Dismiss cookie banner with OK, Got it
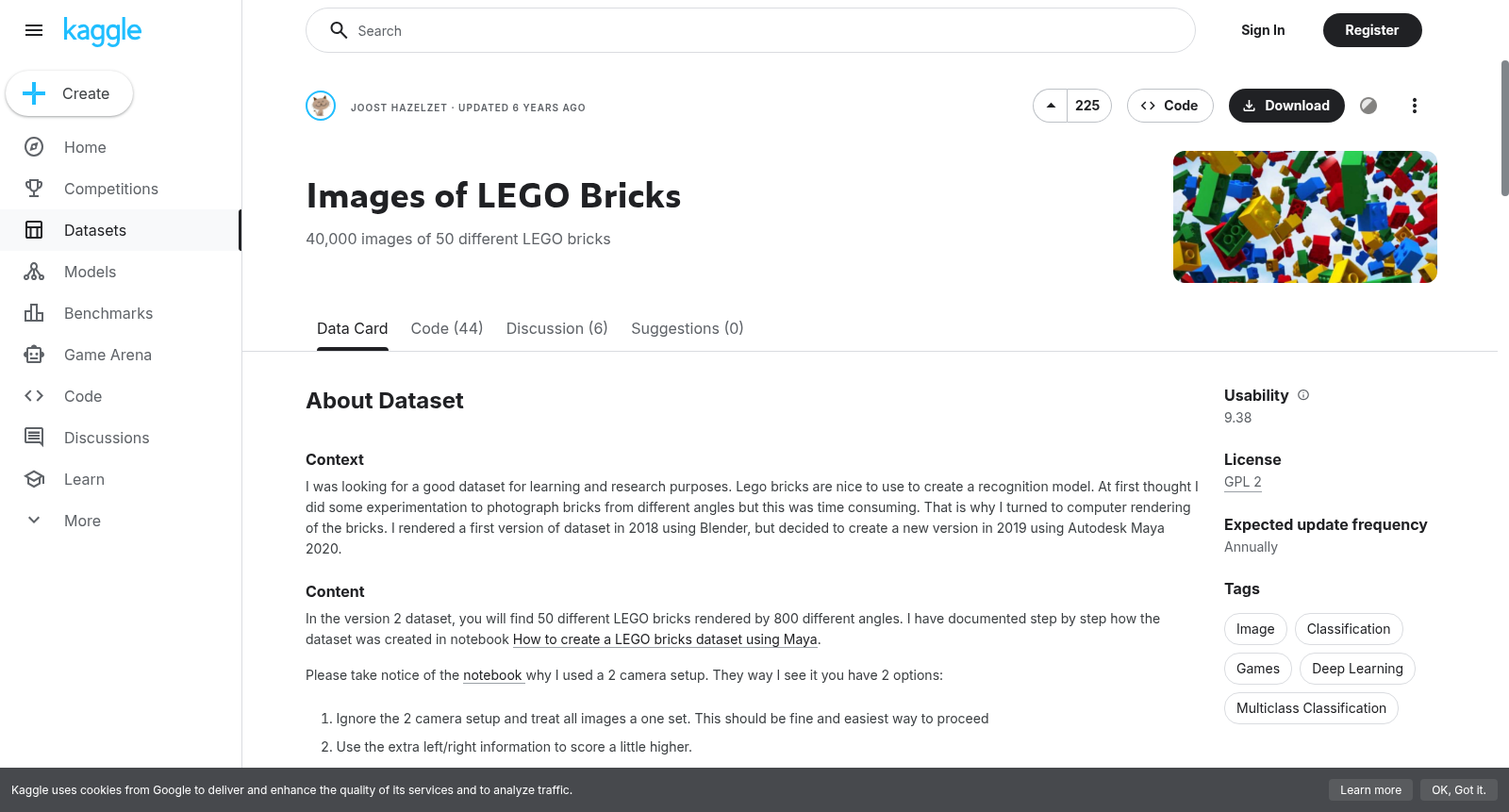The width and height of the screenshot is (1509, 812). point(1458,790)
